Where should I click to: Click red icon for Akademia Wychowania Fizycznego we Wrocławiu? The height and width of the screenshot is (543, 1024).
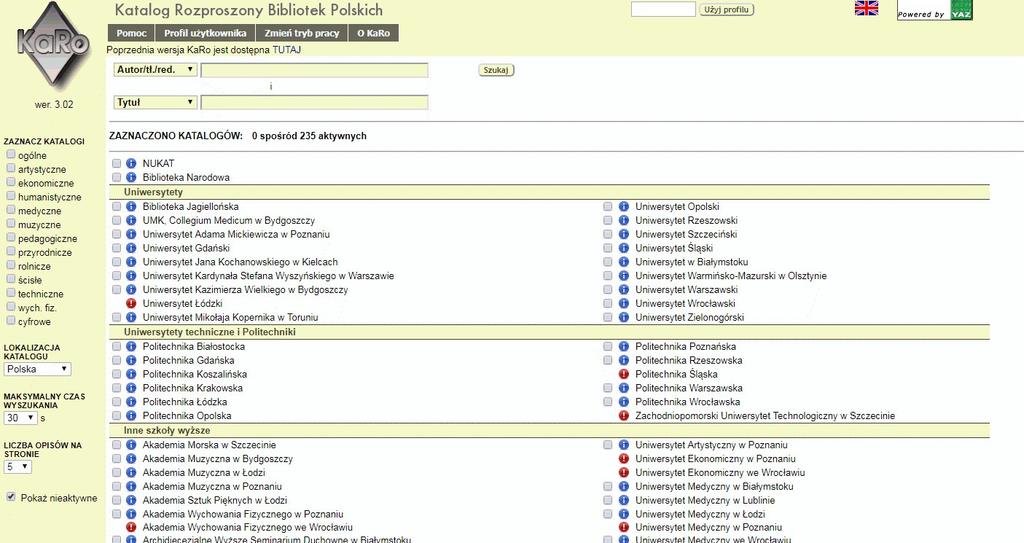click(131, 527)
